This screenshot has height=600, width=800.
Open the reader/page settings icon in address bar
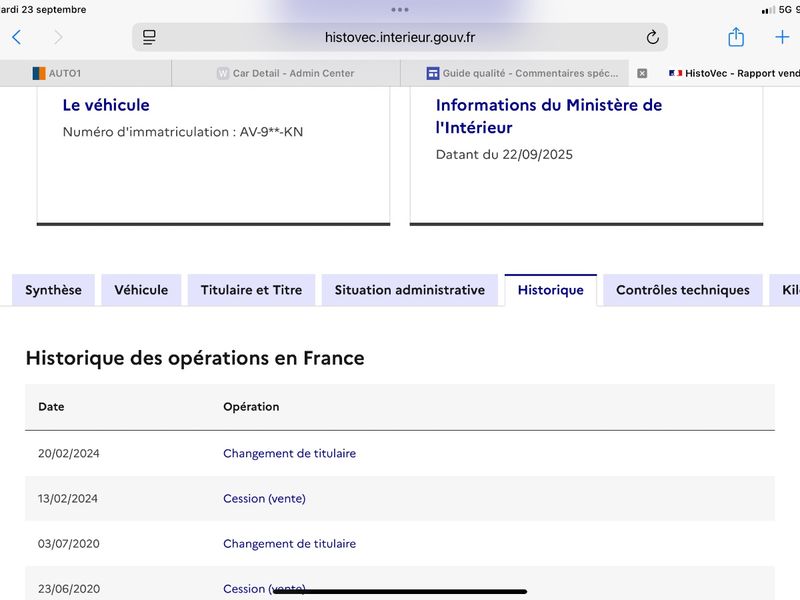(x=149, y=37)
